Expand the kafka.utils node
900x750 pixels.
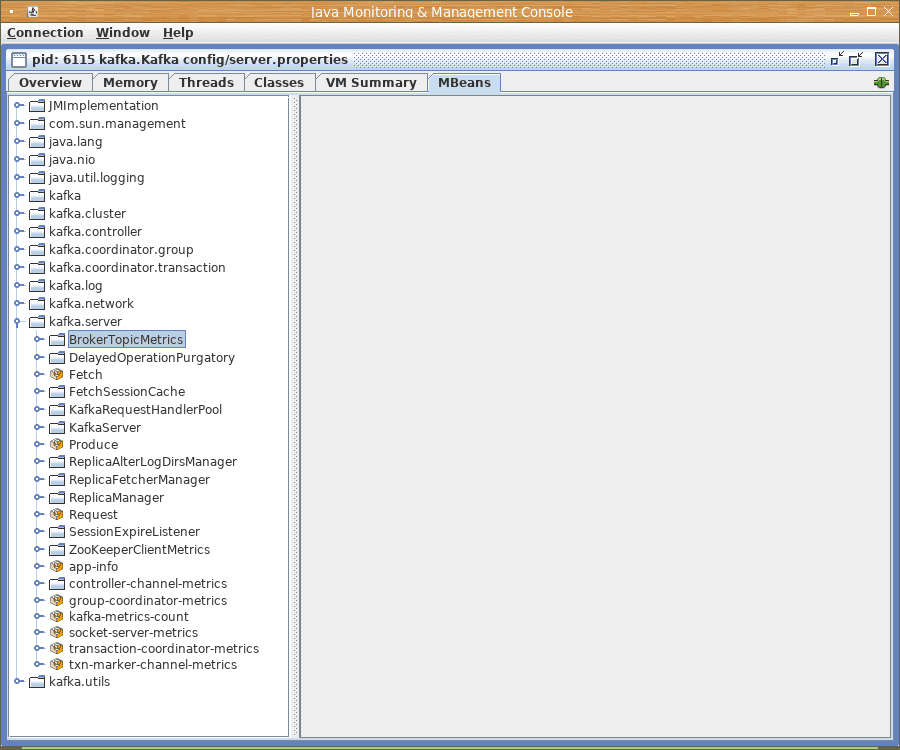click(18, 681)
